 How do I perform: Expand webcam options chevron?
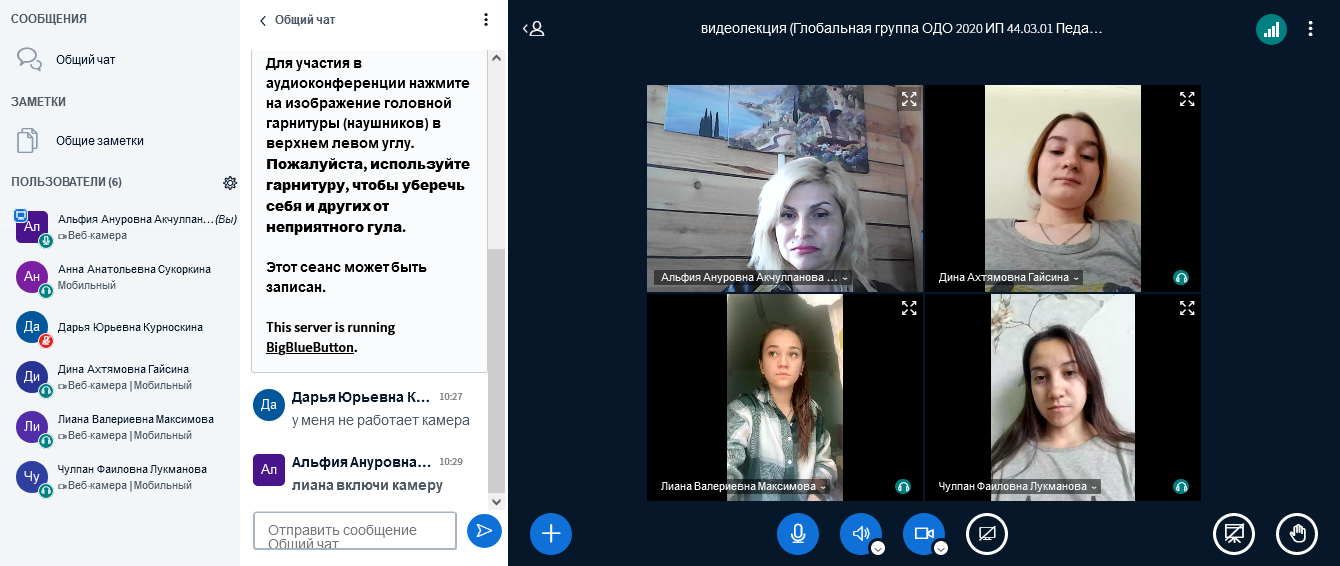(x=940, y=548)
